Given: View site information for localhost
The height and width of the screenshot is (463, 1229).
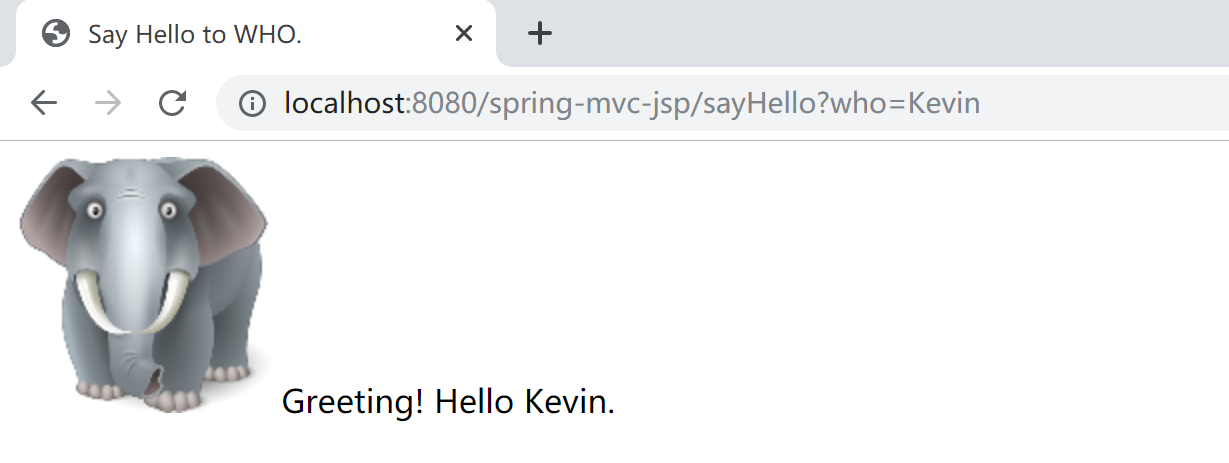Looking at the screenshot, I should pyautogui.click(x=252, y=103).
